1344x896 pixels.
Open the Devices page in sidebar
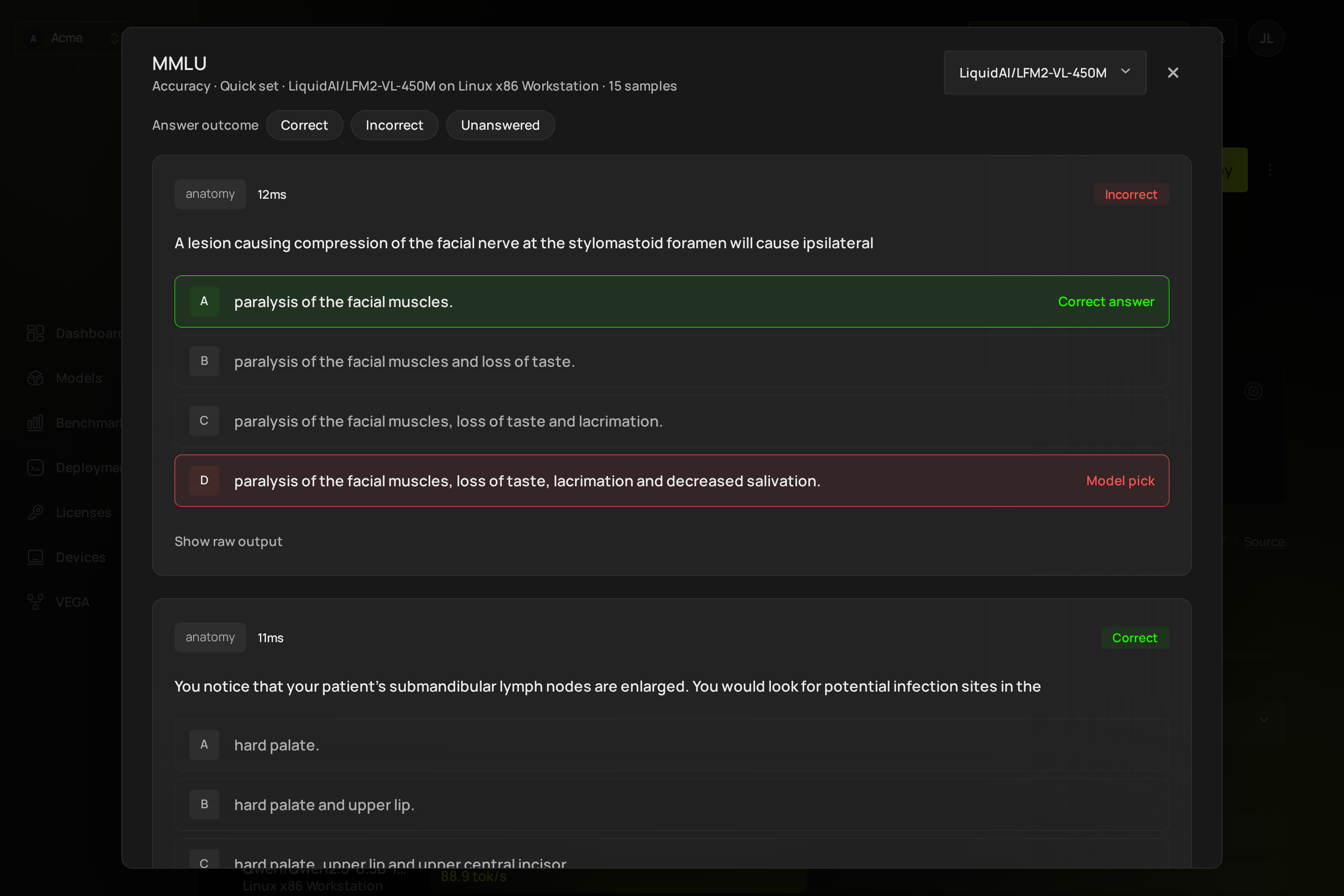tap(81, 557)
